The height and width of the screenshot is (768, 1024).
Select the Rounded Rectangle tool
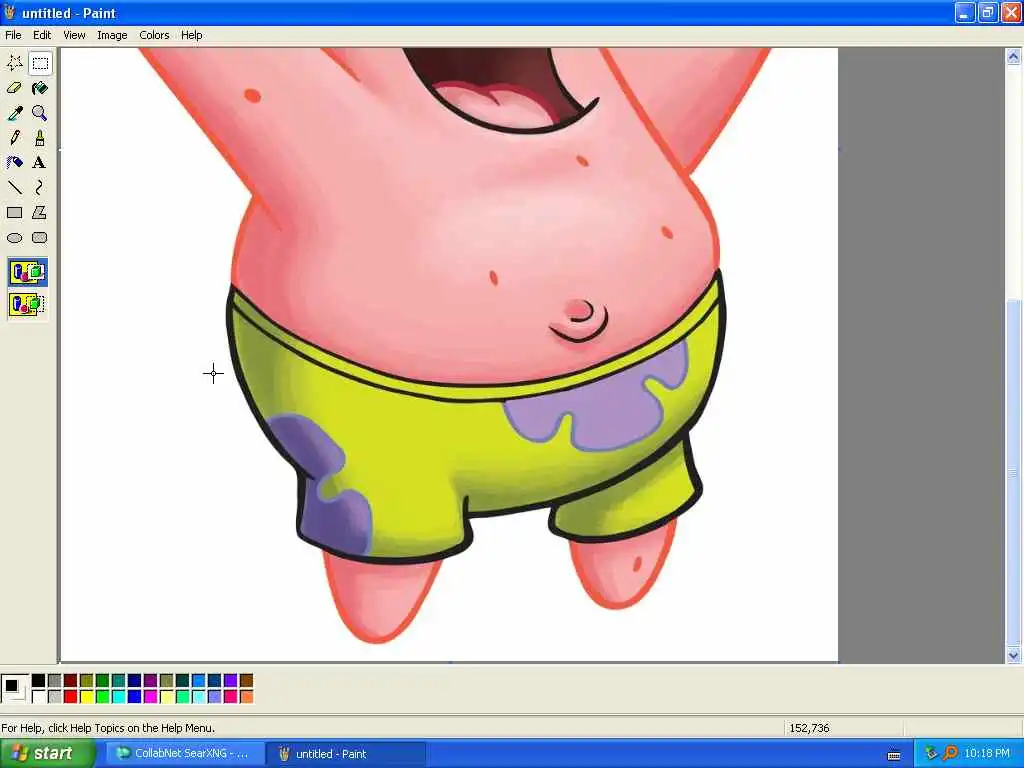pyautogui.click(x=40, y=238)
